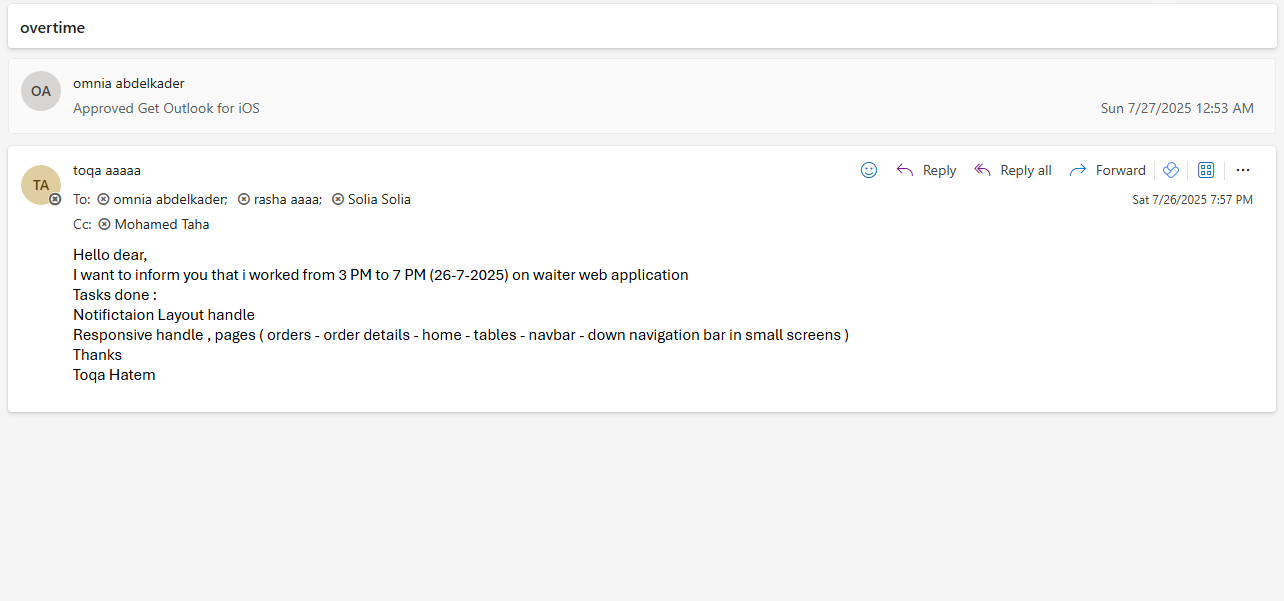Open recipient Solia Solia contact card

pyautogui.click(x=379, y=199)
